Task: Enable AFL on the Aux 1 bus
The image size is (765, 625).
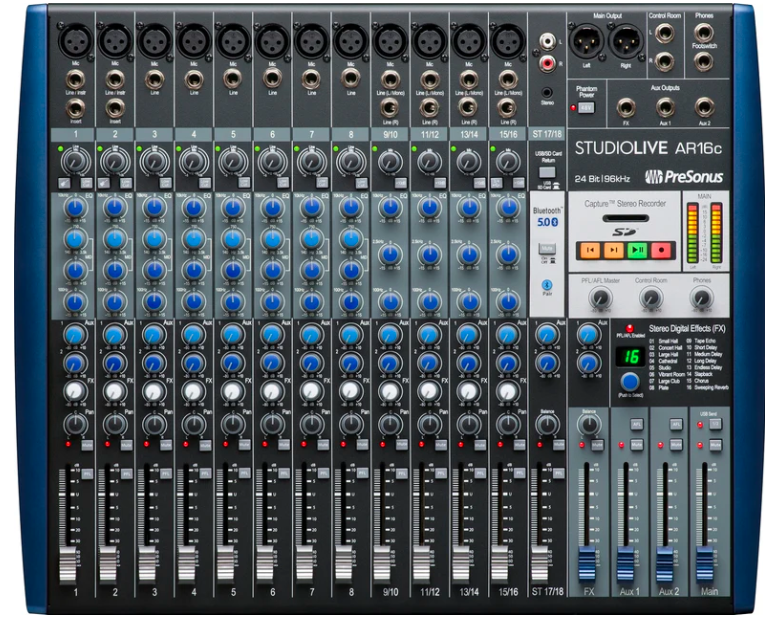Action: pyautogui.click(x=637, y=424)
